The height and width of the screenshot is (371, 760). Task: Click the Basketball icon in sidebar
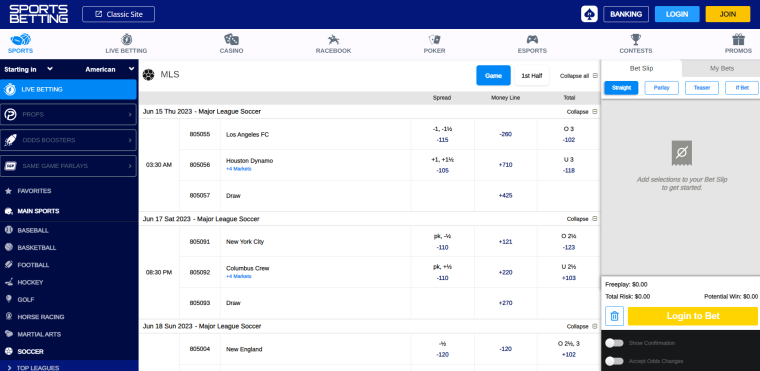coord(8,247)
